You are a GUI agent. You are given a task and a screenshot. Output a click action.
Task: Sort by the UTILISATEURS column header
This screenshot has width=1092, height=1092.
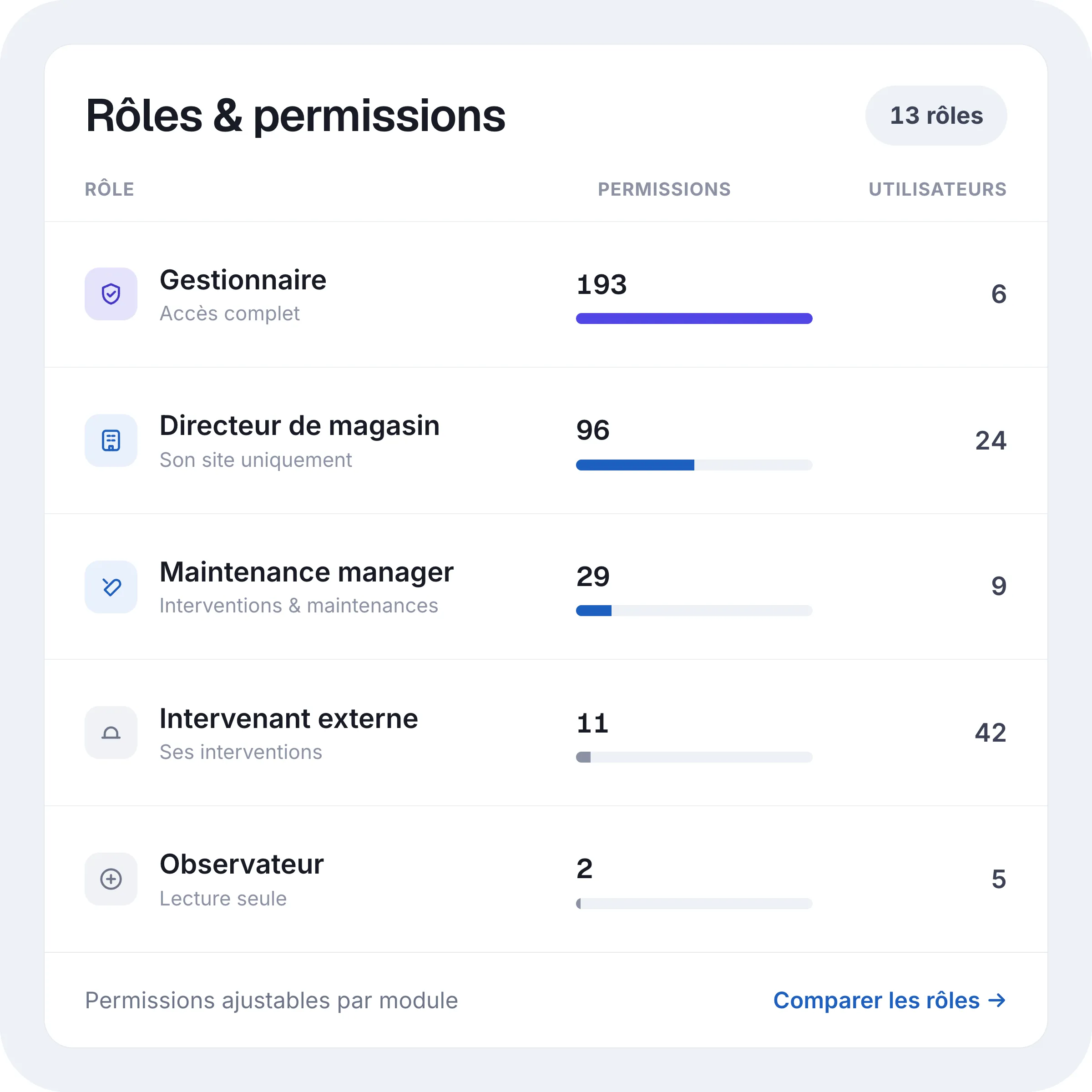click(937, 189)
